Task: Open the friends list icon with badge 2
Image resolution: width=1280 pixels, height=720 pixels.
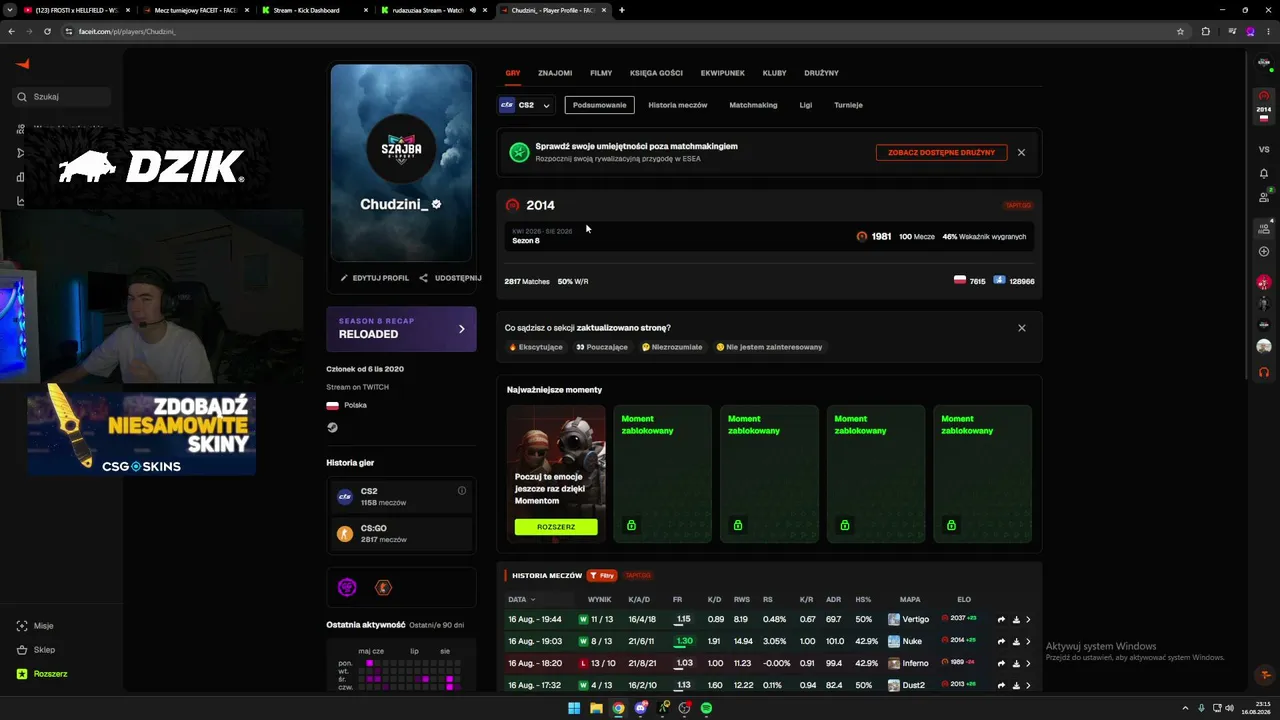Action: click(1264, 197)
